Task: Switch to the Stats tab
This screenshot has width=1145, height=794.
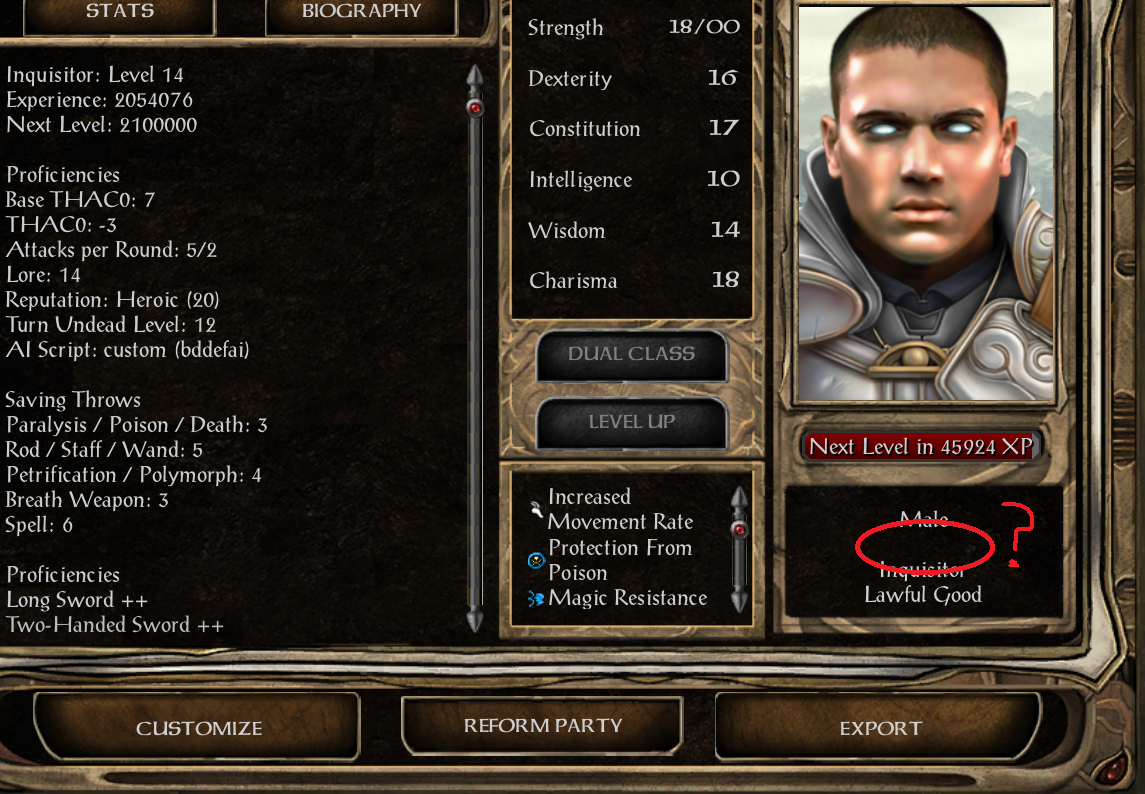Action: (120, 14)
